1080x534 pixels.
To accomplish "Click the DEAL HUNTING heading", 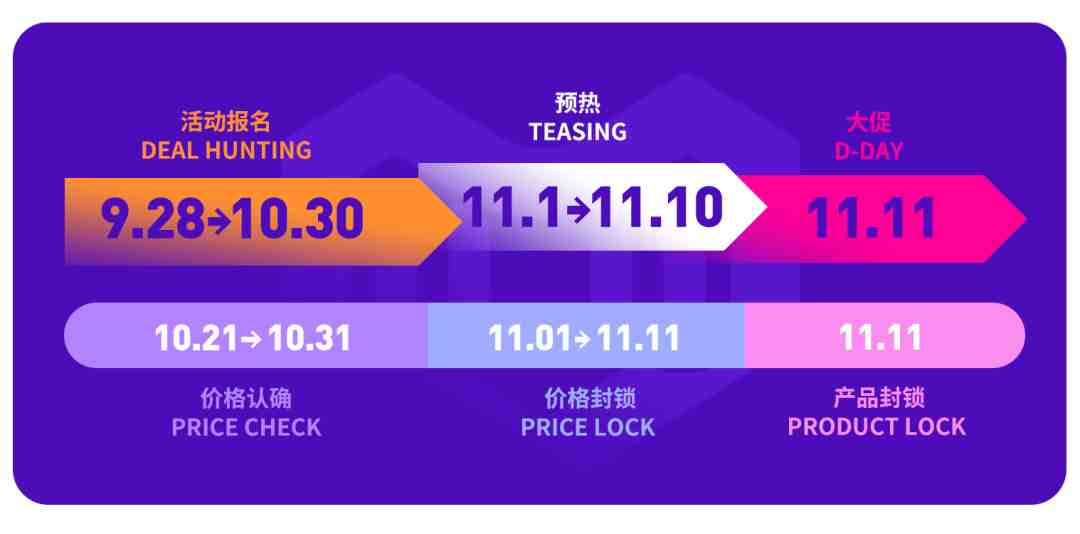I will [x=226, y=150].
